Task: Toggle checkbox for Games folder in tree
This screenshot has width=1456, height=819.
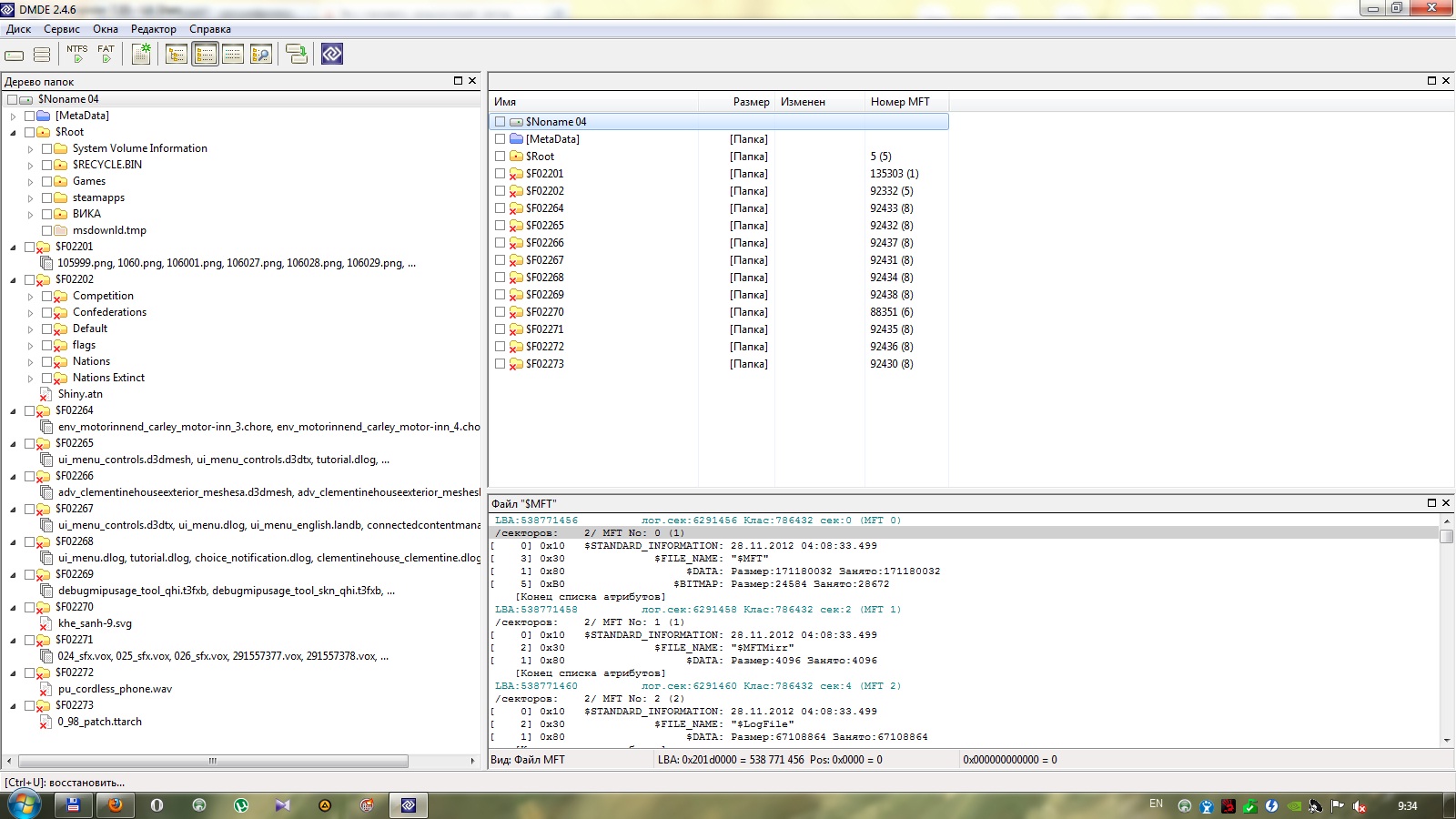Action: 47,181
